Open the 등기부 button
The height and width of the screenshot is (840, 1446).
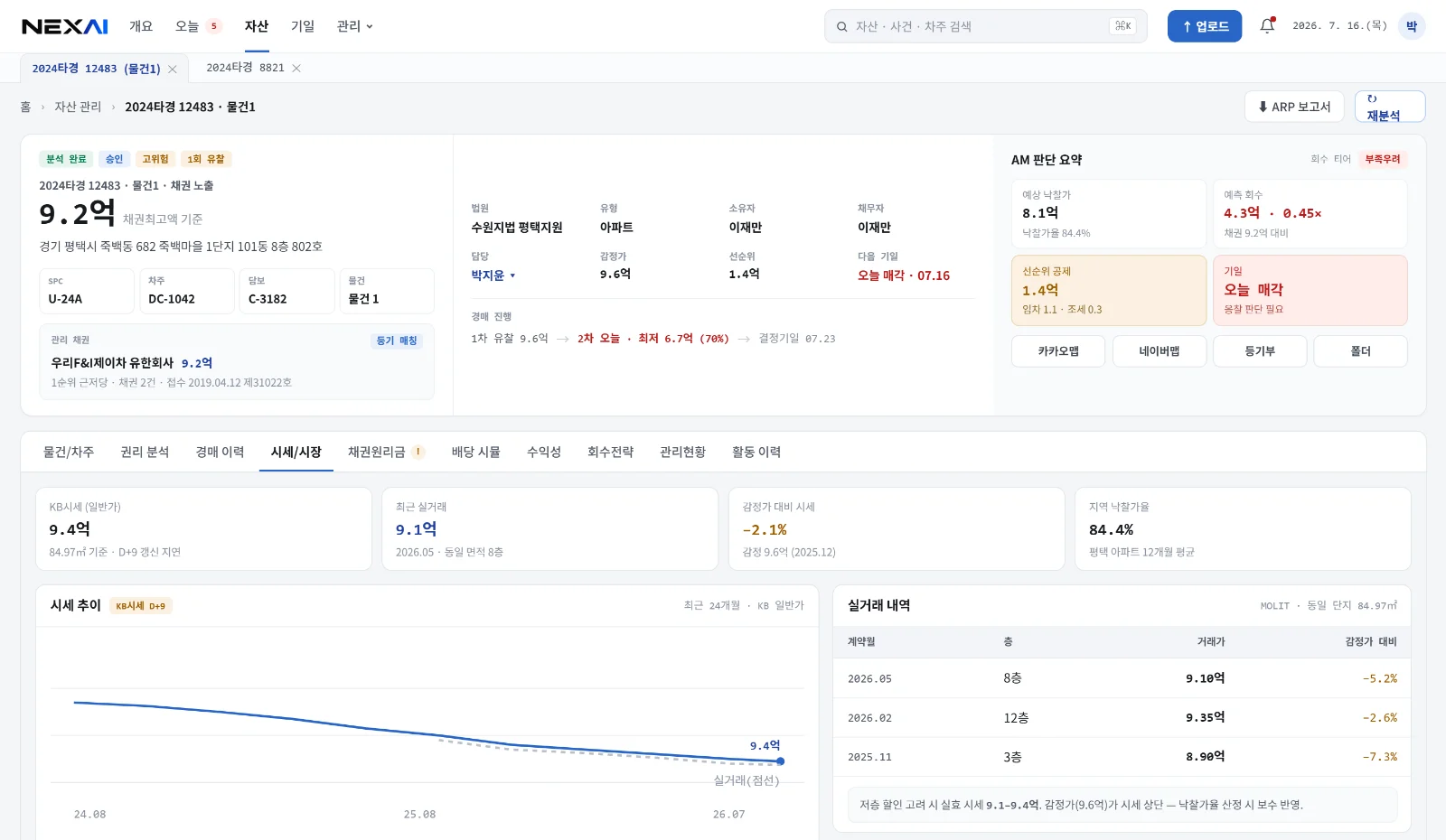[1260, 351]
